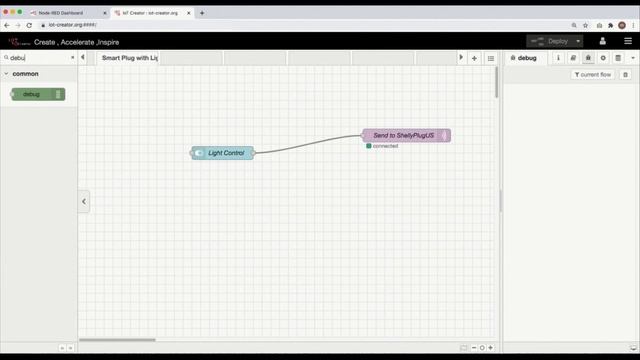Go back in browser
Viewport: 640px width, 360px height.
(x=7, y=25)
